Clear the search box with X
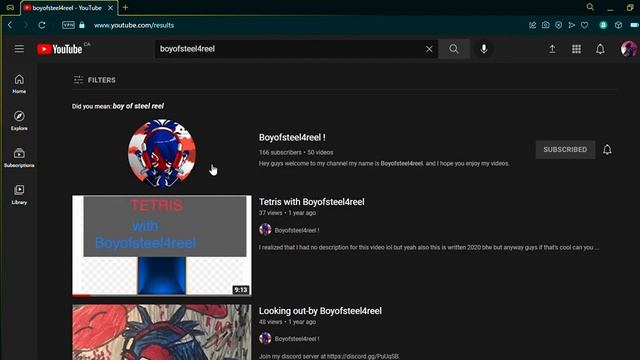Viewport: 640px width, 360px height. (x=429, y=49)
